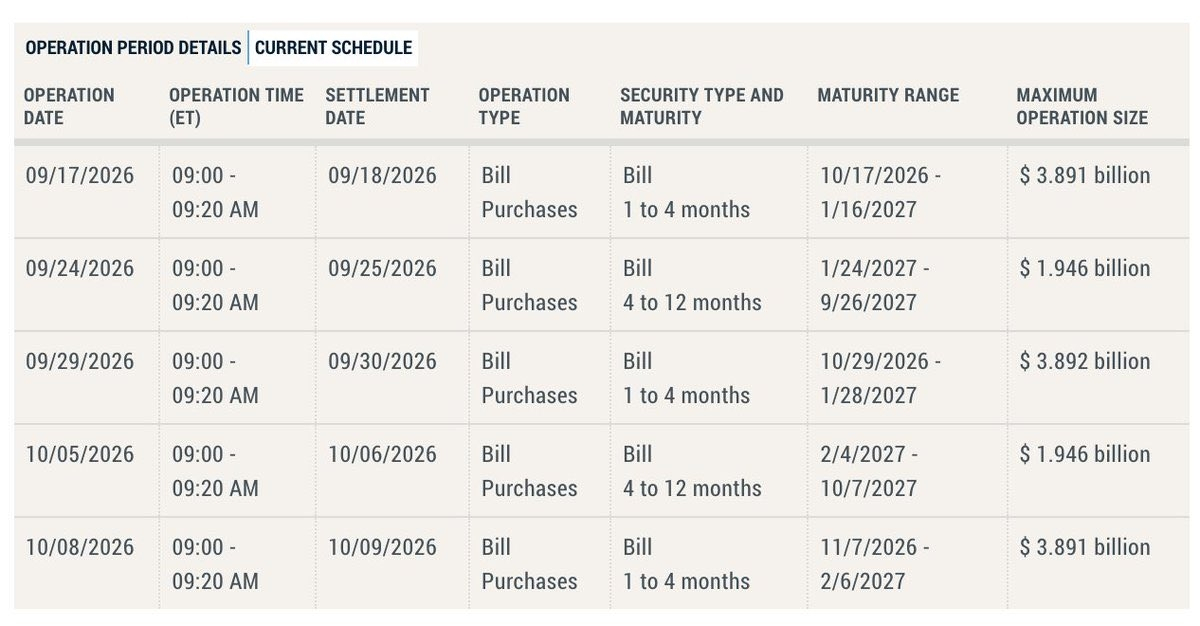Click the Operation Type column header
The width and height of the screenshot is (1200, 626).
[524, 106]
